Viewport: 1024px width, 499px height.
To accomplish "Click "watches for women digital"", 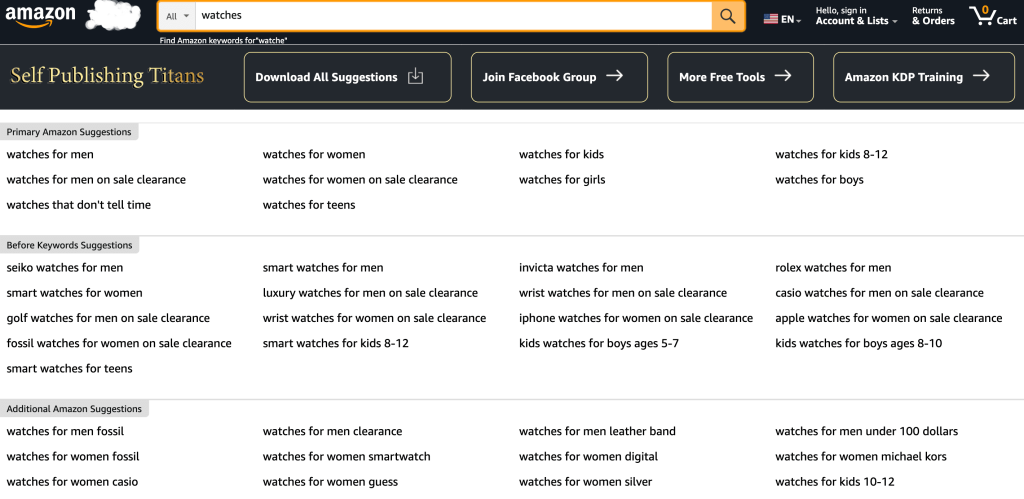I will (x=588, y=457).
